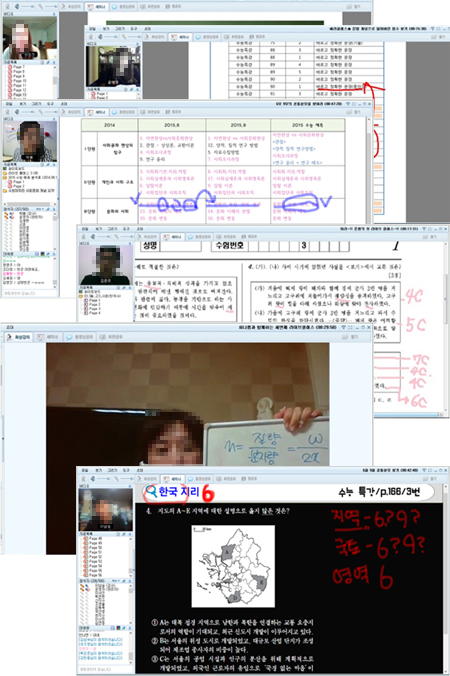
Task: Select 세미나 tab in score table window
Action: pyautogui.click(x=180, y=37)
